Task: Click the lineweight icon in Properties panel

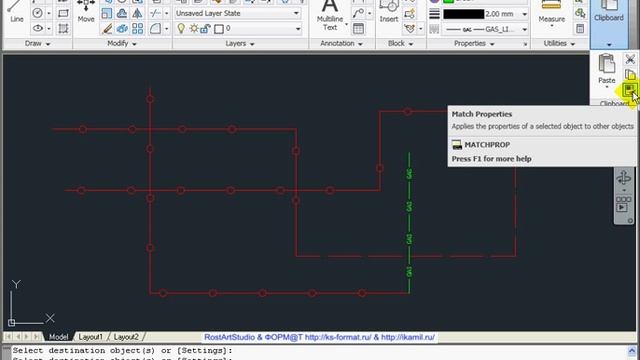Action: 434,14
